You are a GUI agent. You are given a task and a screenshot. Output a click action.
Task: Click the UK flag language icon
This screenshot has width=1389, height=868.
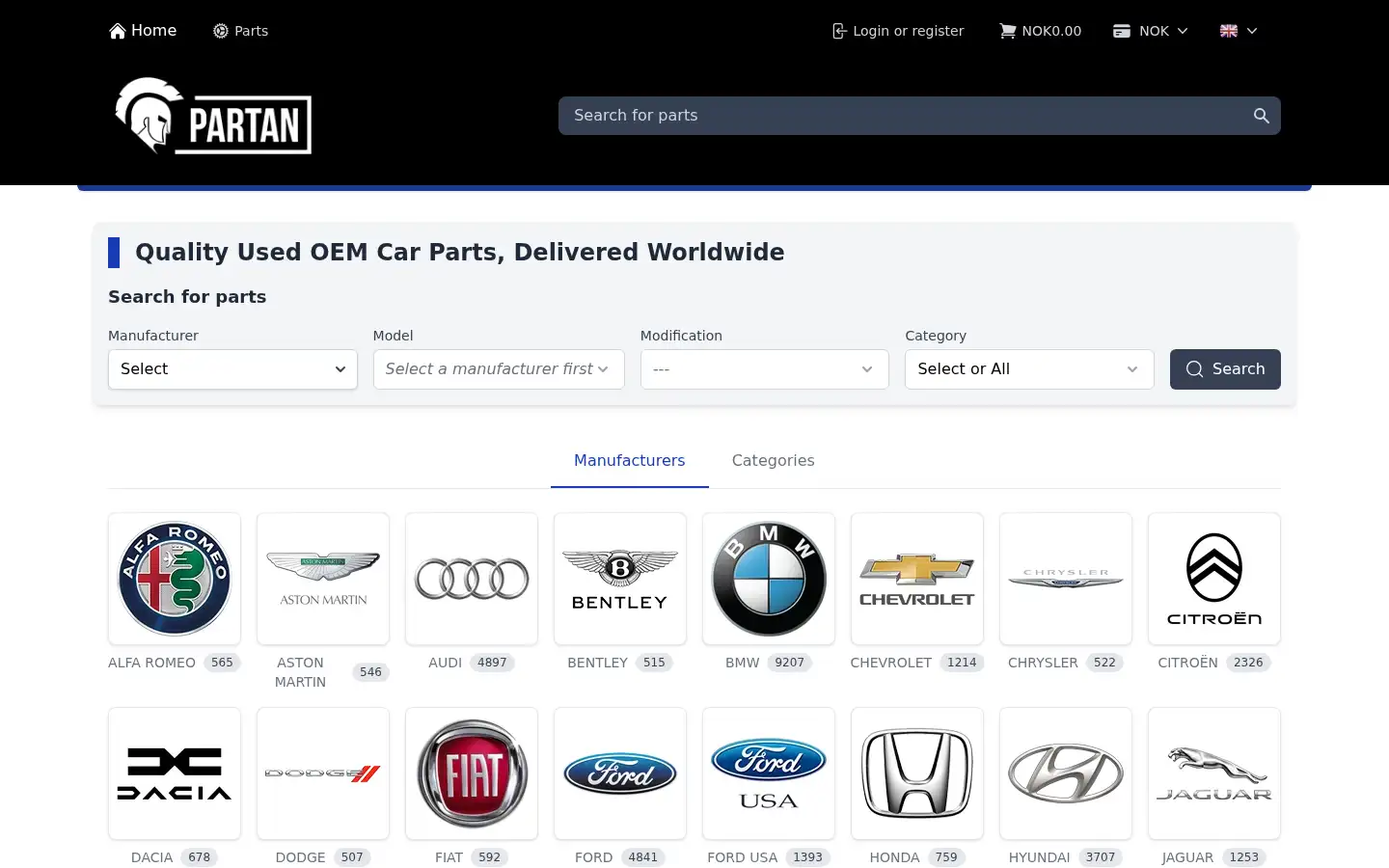coord(1229,31)
